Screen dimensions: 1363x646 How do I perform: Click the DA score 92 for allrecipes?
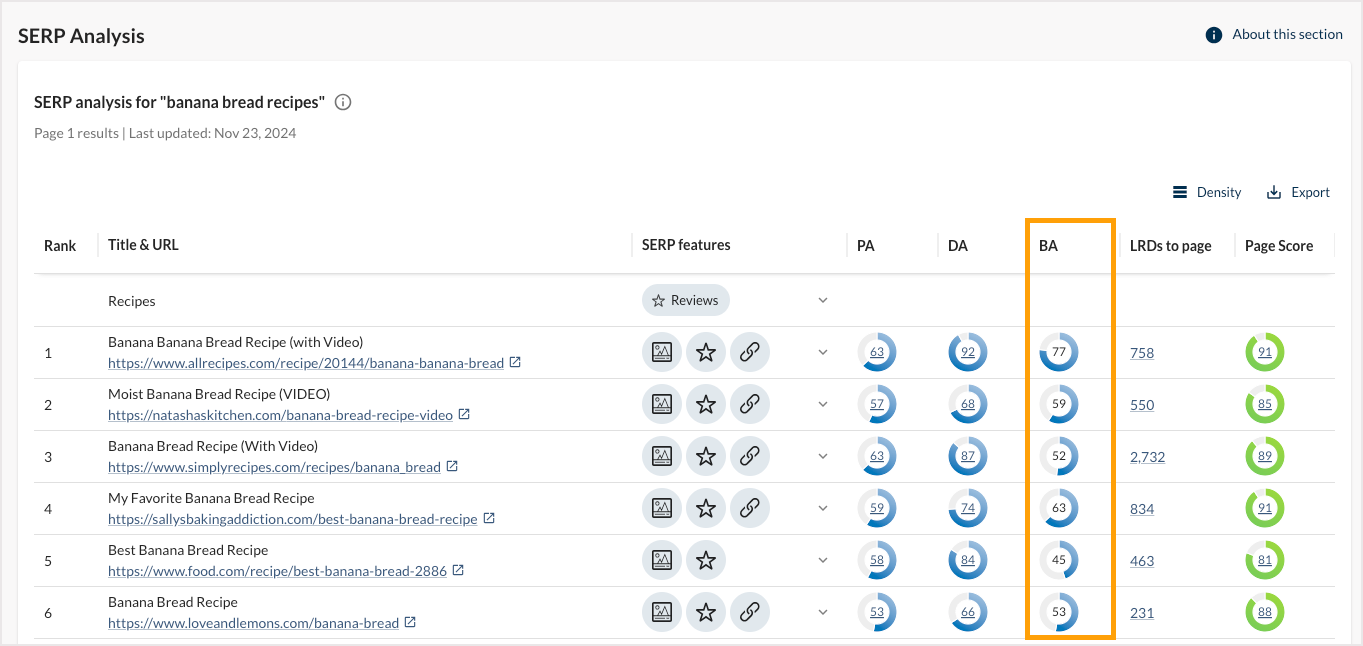[x=967, y=352]
